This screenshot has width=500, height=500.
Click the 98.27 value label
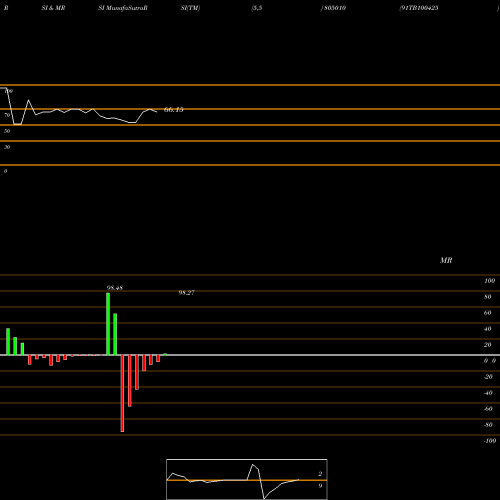pyautogui.click(x=187, y=293)
